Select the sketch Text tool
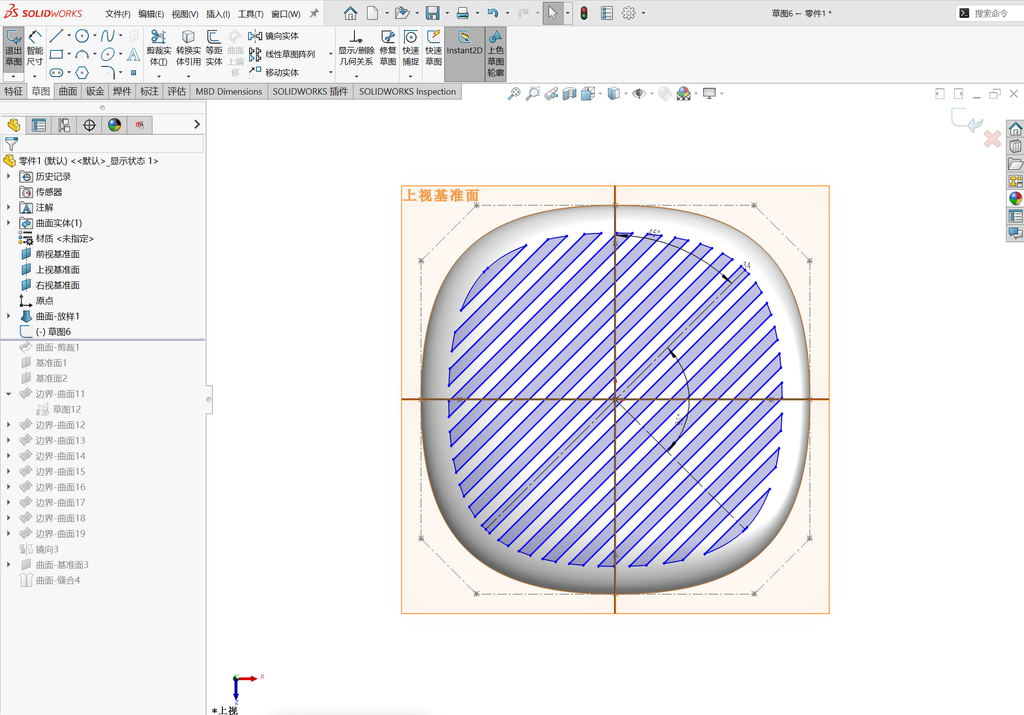 pos(133,54)
